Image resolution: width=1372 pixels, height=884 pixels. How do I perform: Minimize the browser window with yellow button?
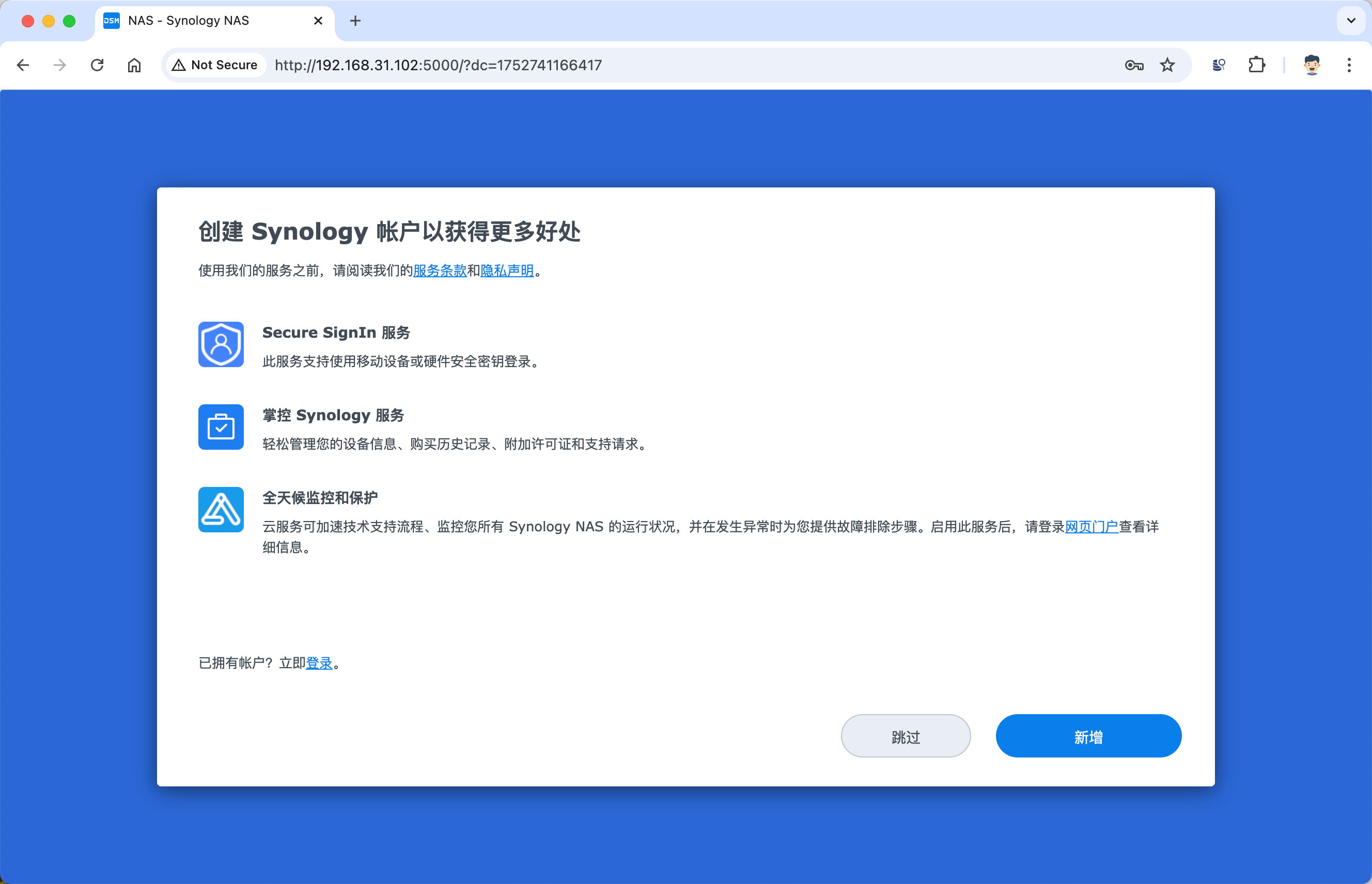[48, 21]
